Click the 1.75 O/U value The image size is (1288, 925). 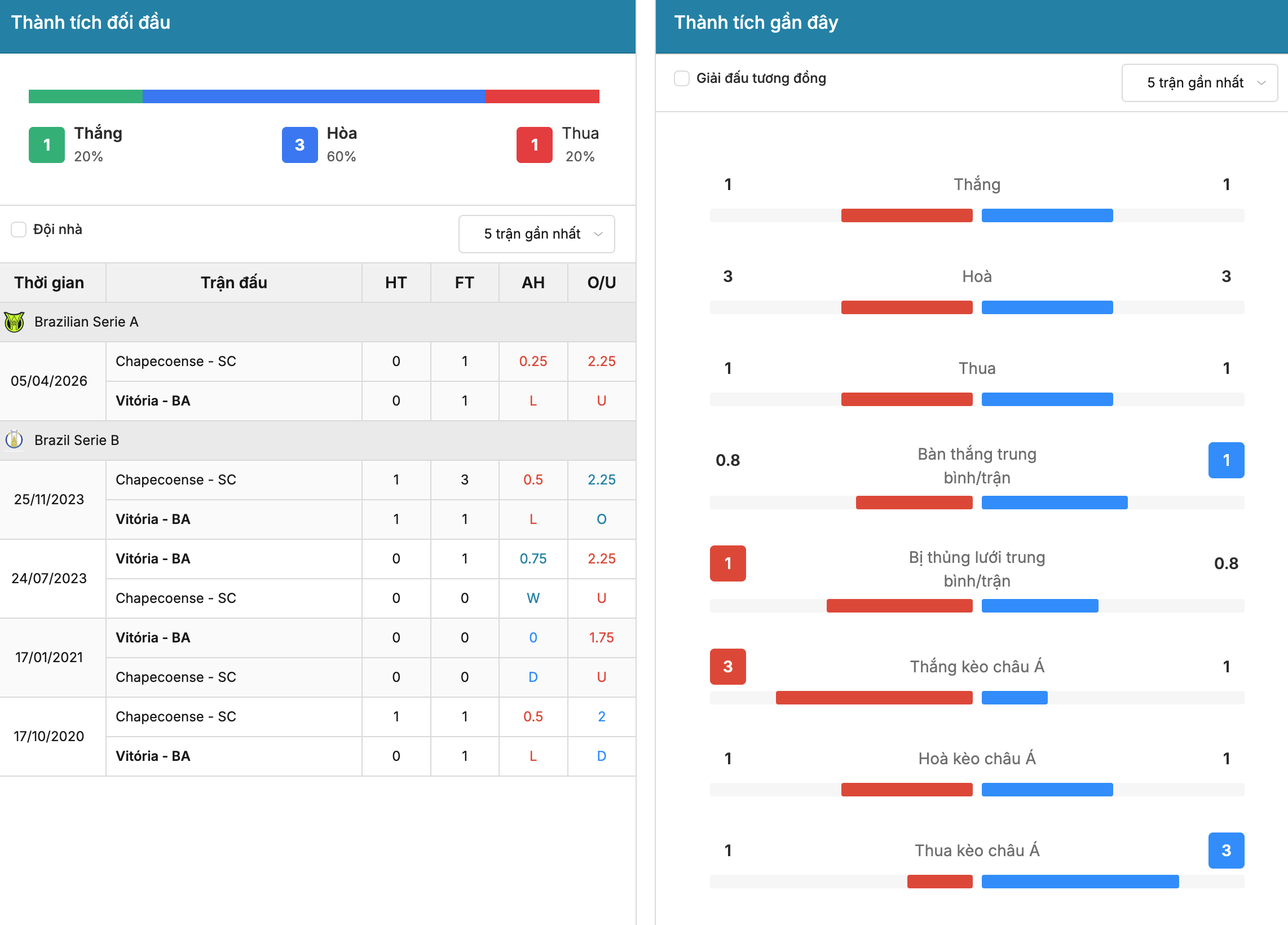click(602, 638)
